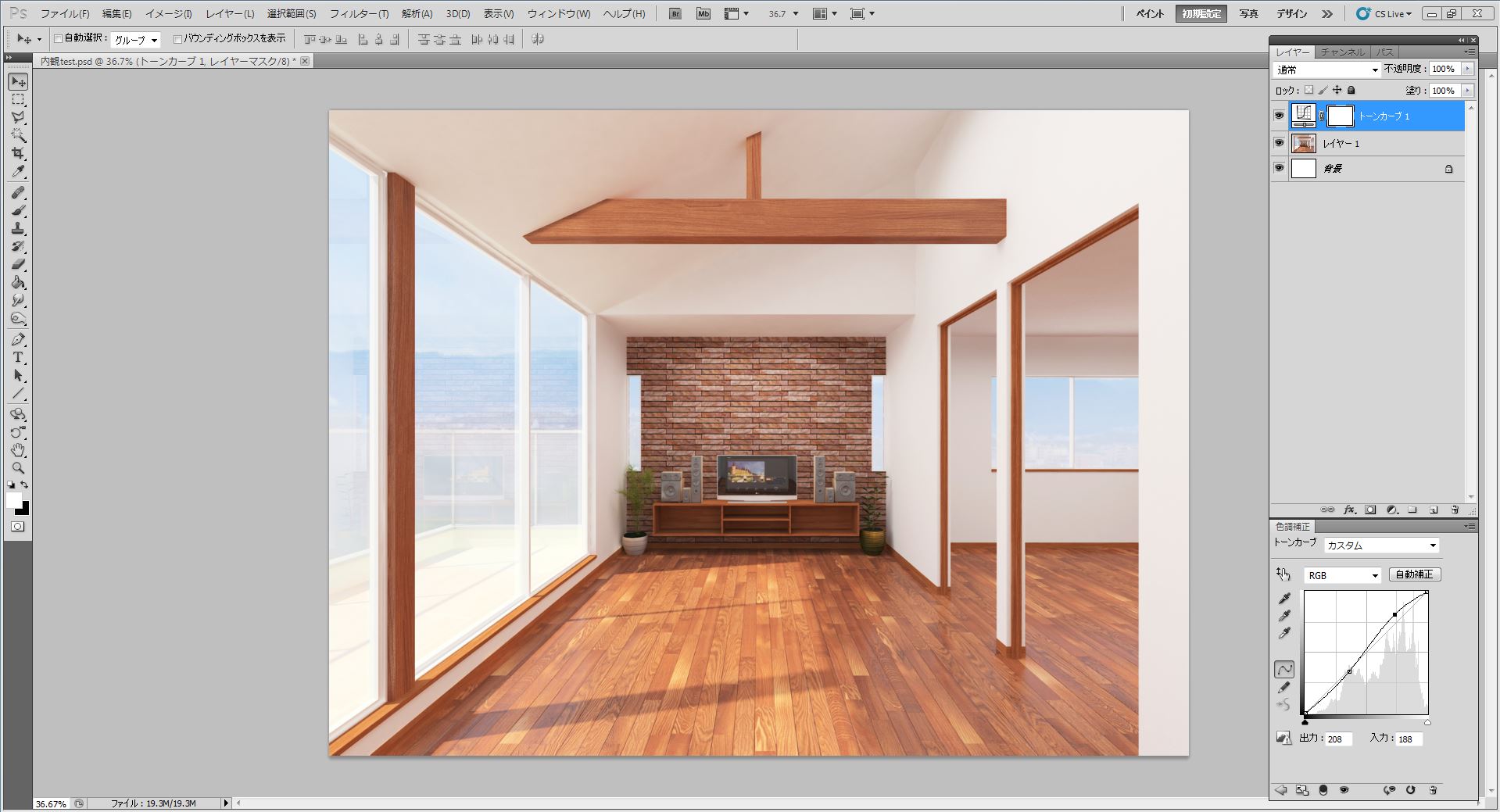Click the foreground color swatch
The width and height of the screenshot is (1500, 812).
point(14,500)
